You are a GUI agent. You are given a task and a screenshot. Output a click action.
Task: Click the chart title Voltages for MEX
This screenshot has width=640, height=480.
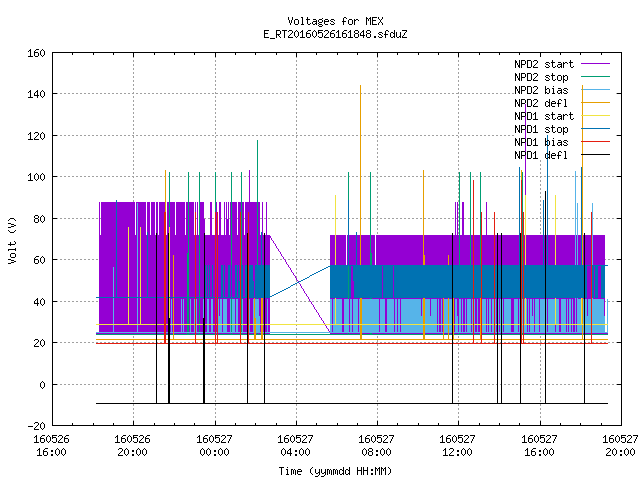(336, 21)
